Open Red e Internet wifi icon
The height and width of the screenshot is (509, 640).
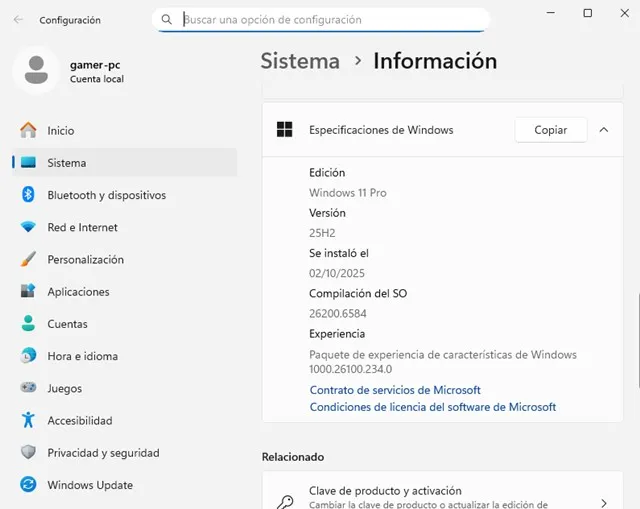tap(28, 227)
